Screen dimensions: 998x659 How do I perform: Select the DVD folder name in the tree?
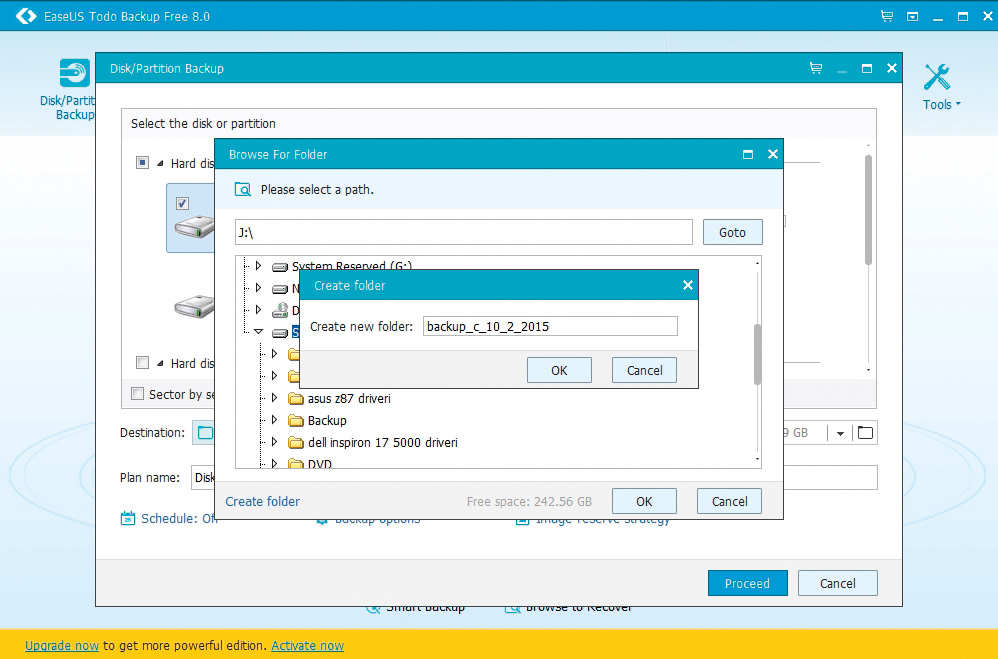coord(320,464)
